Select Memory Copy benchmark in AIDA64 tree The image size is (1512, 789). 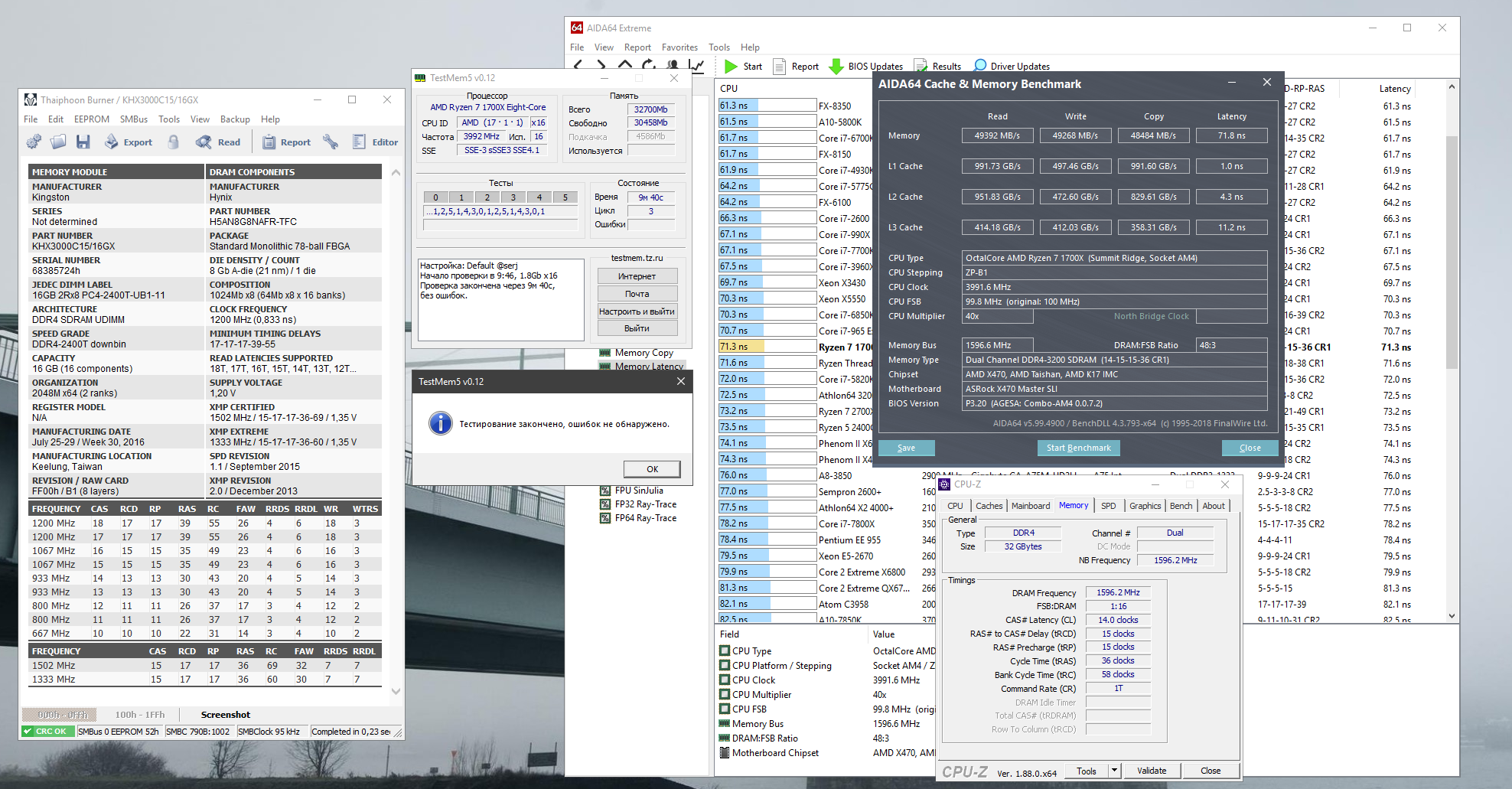pyautogui.click(x=637, y=353)
